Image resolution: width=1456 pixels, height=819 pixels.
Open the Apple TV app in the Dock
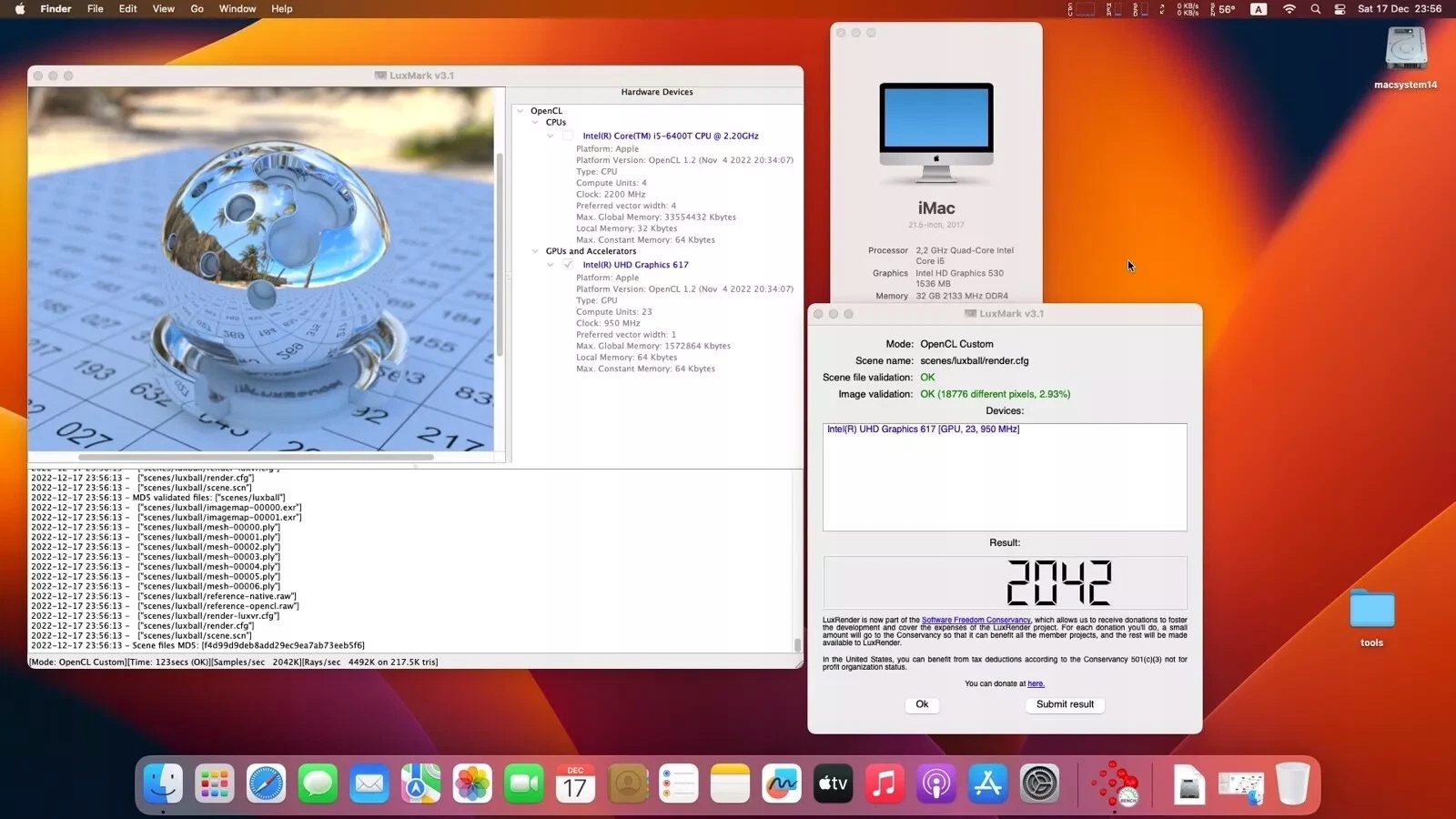tap(833, 784)
